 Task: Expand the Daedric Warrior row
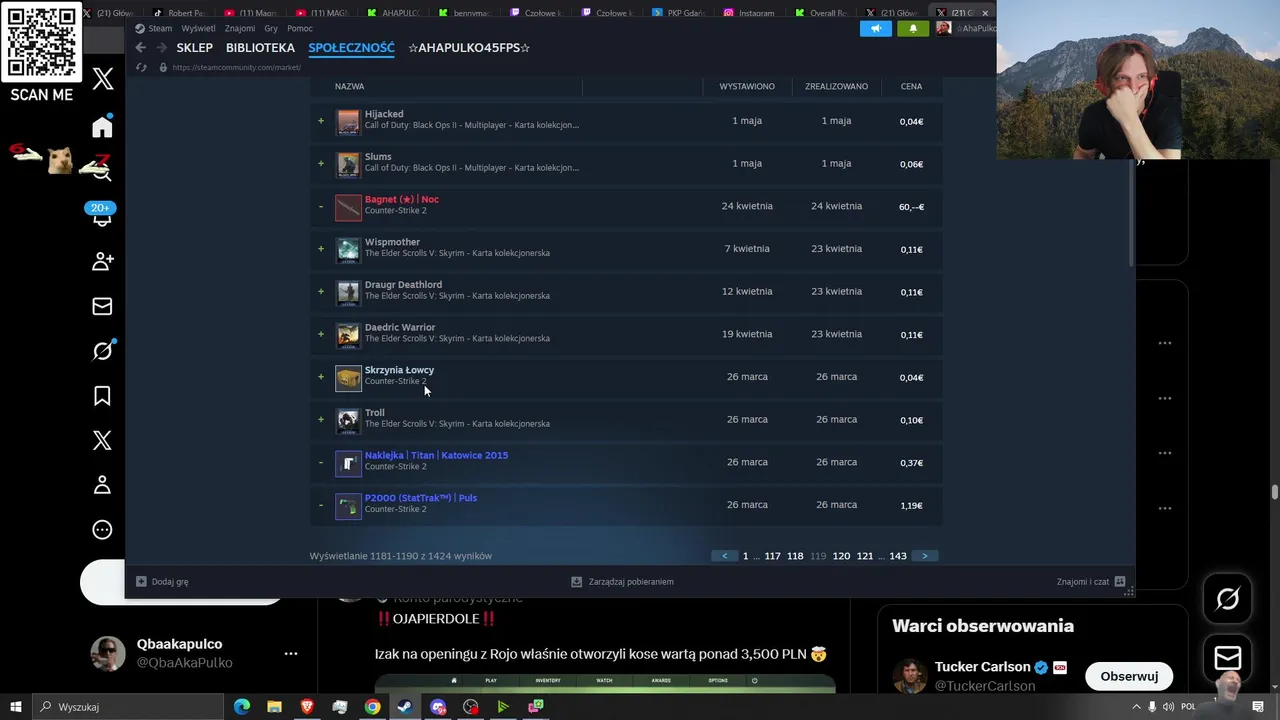pos(321,334)
